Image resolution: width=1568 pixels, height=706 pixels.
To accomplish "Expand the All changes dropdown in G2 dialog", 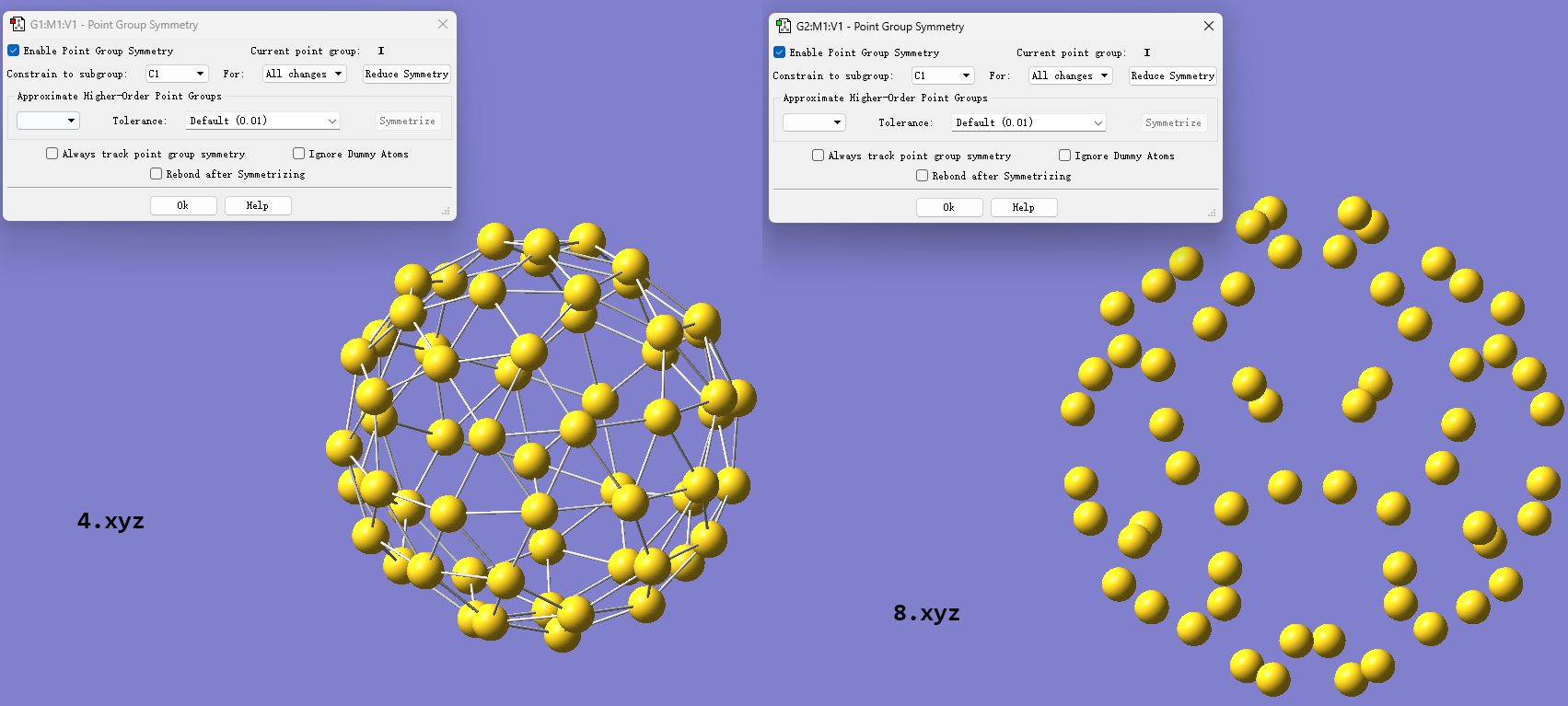I will pyautogui.click(x=1070, y=75).
